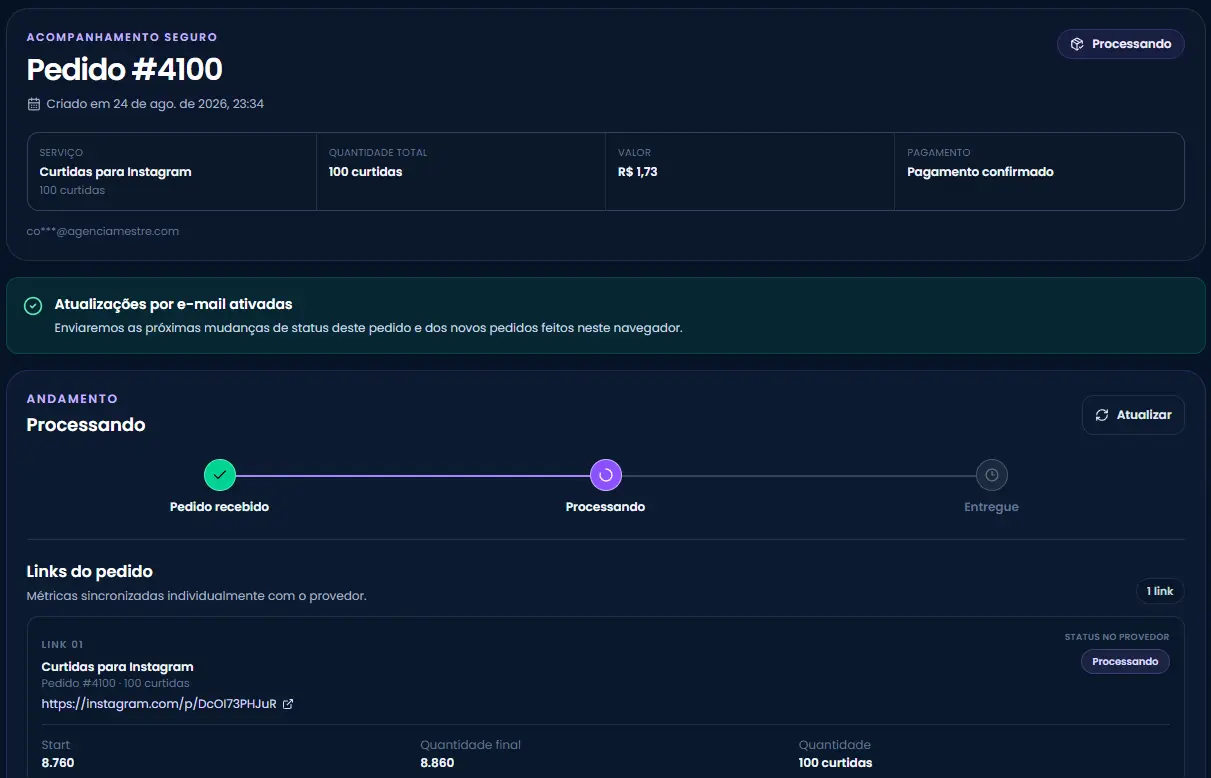Click the refresh arrows icon in Atualizar
Screen dimensions: 1211x778
click(1102, 415)
